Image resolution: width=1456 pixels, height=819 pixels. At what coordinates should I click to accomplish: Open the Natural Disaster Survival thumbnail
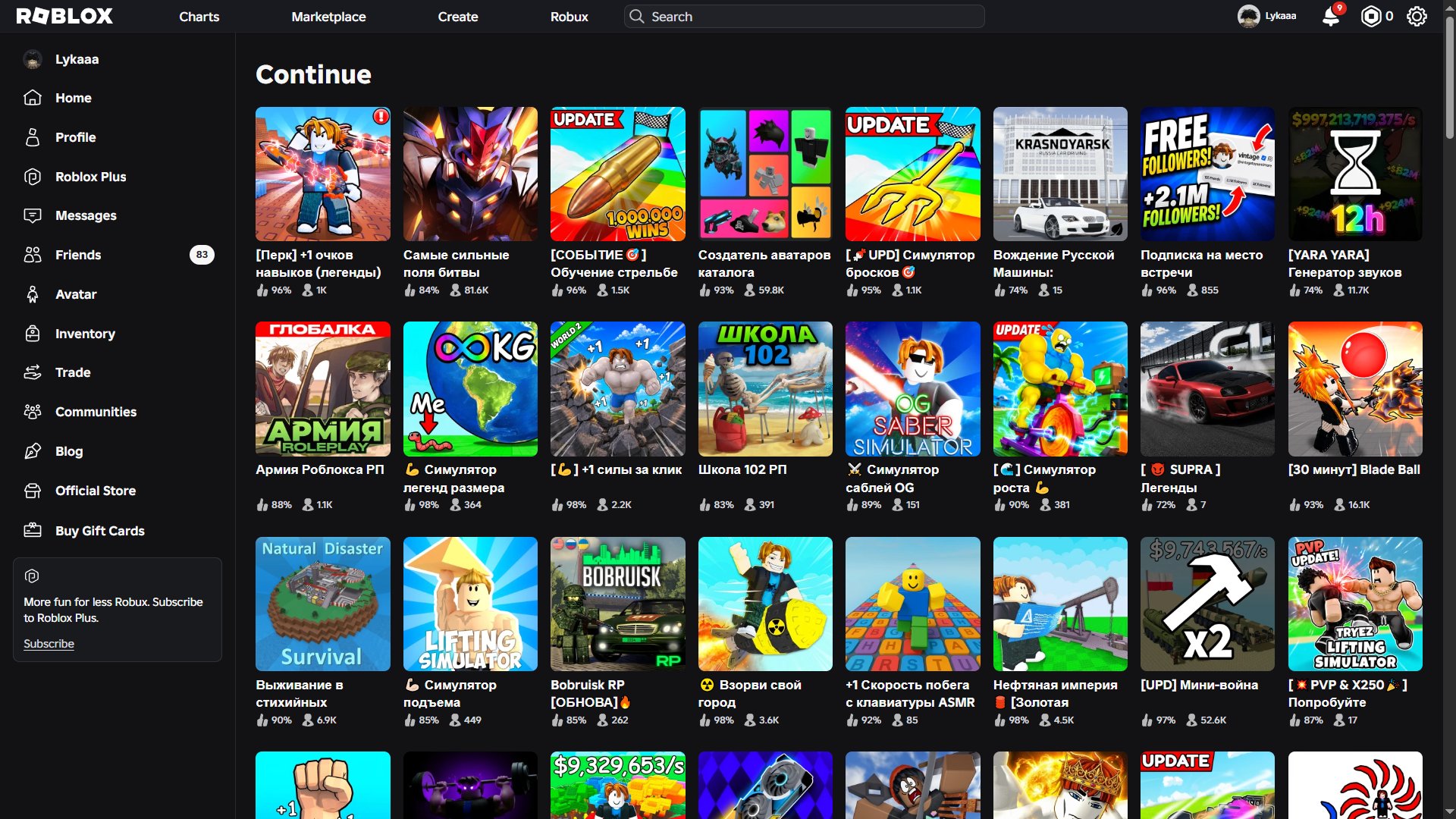323,604
